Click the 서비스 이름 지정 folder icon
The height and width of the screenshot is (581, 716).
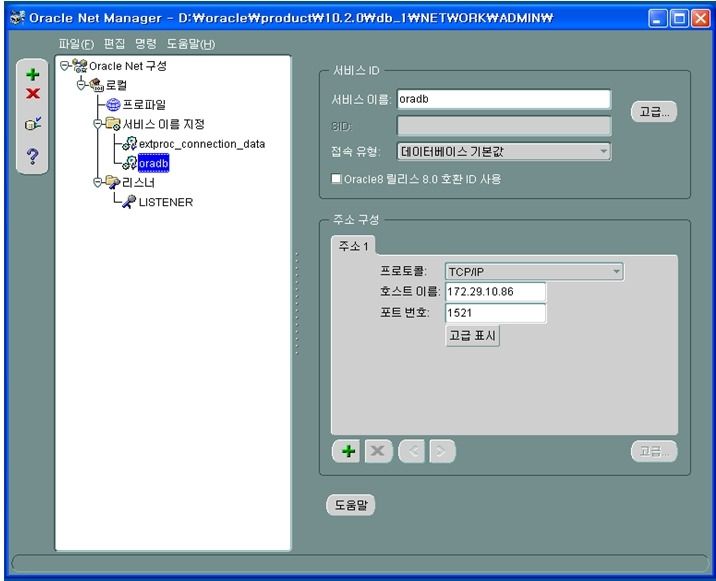(113, 123)
